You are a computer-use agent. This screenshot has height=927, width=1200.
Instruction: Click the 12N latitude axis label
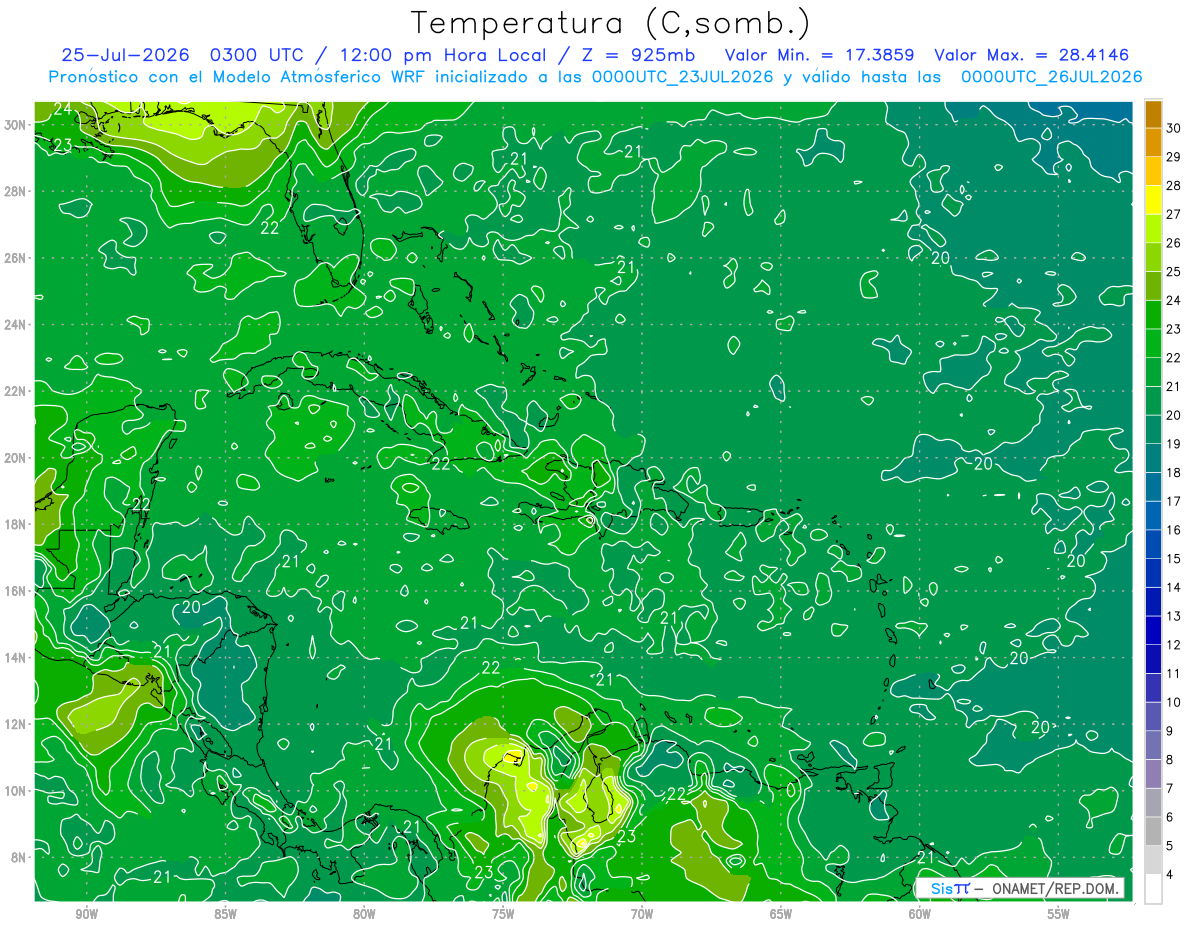pos(15,724)
